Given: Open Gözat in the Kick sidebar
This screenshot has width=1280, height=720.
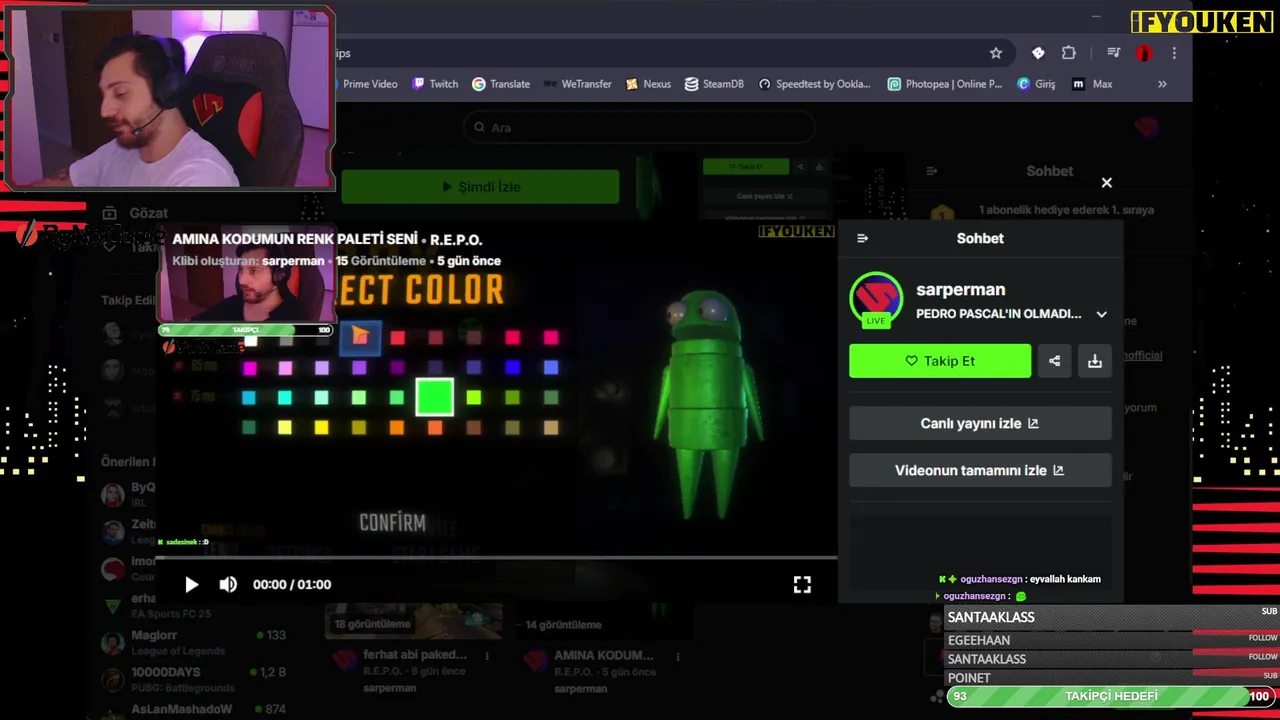Looking at the screenshot, I should pyautogui.click(x=135, y=213).
